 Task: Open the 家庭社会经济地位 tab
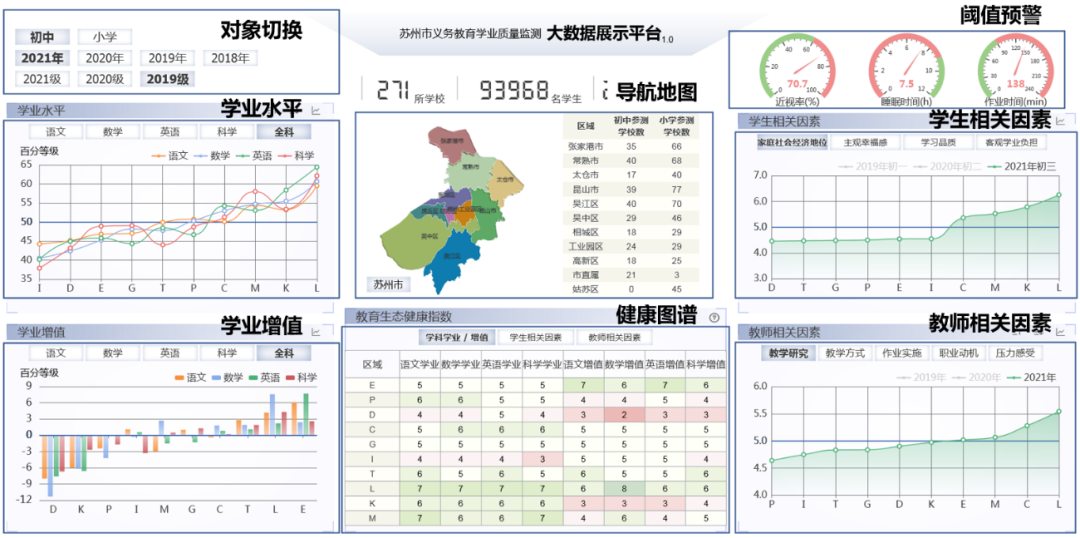792,143
